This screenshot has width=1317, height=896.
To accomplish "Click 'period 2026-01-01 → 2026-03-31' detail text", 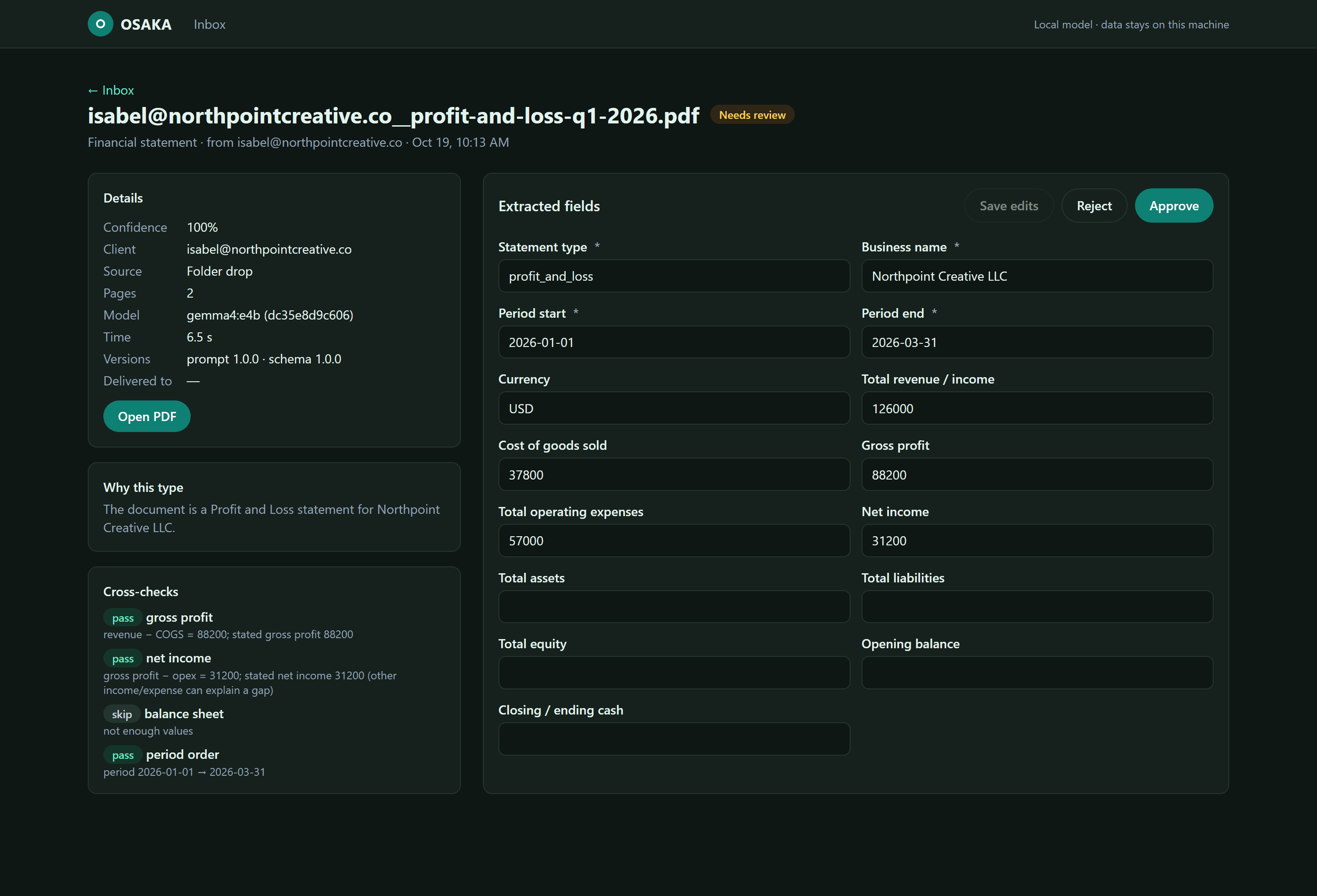I will (184, 772).
